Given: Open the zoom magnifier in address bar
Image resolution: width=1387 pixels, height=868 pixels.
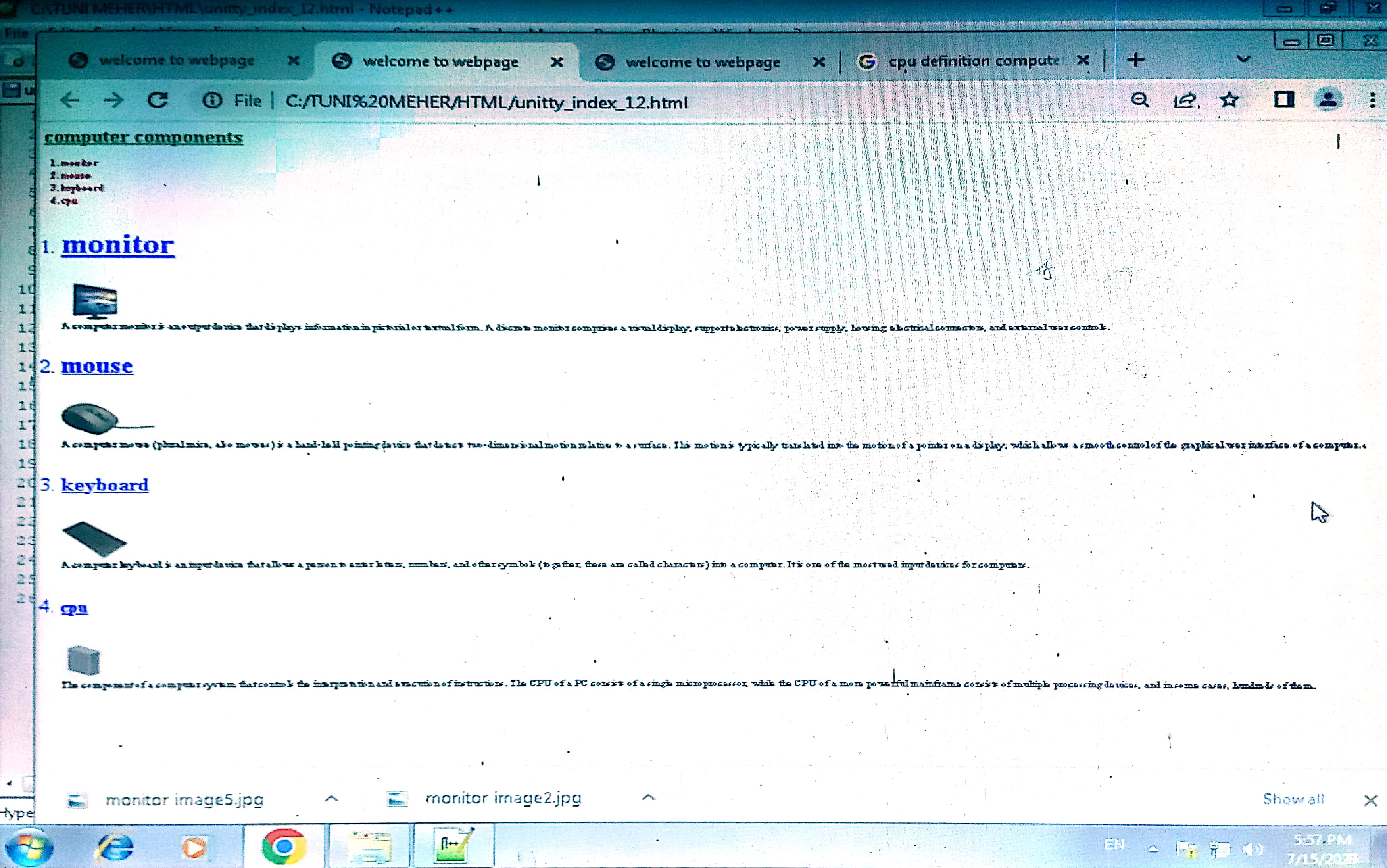Looking at the screenshot, I should [1139, 100].
